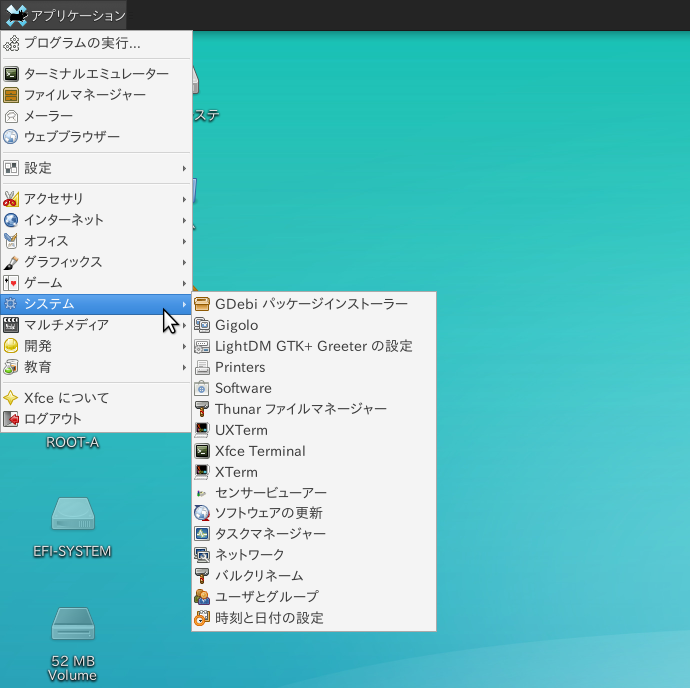Image resolution: width=690 pixels, height=688 pixels.
Task: Choose ログアウト to log out
Action: (x=96, y=419)
